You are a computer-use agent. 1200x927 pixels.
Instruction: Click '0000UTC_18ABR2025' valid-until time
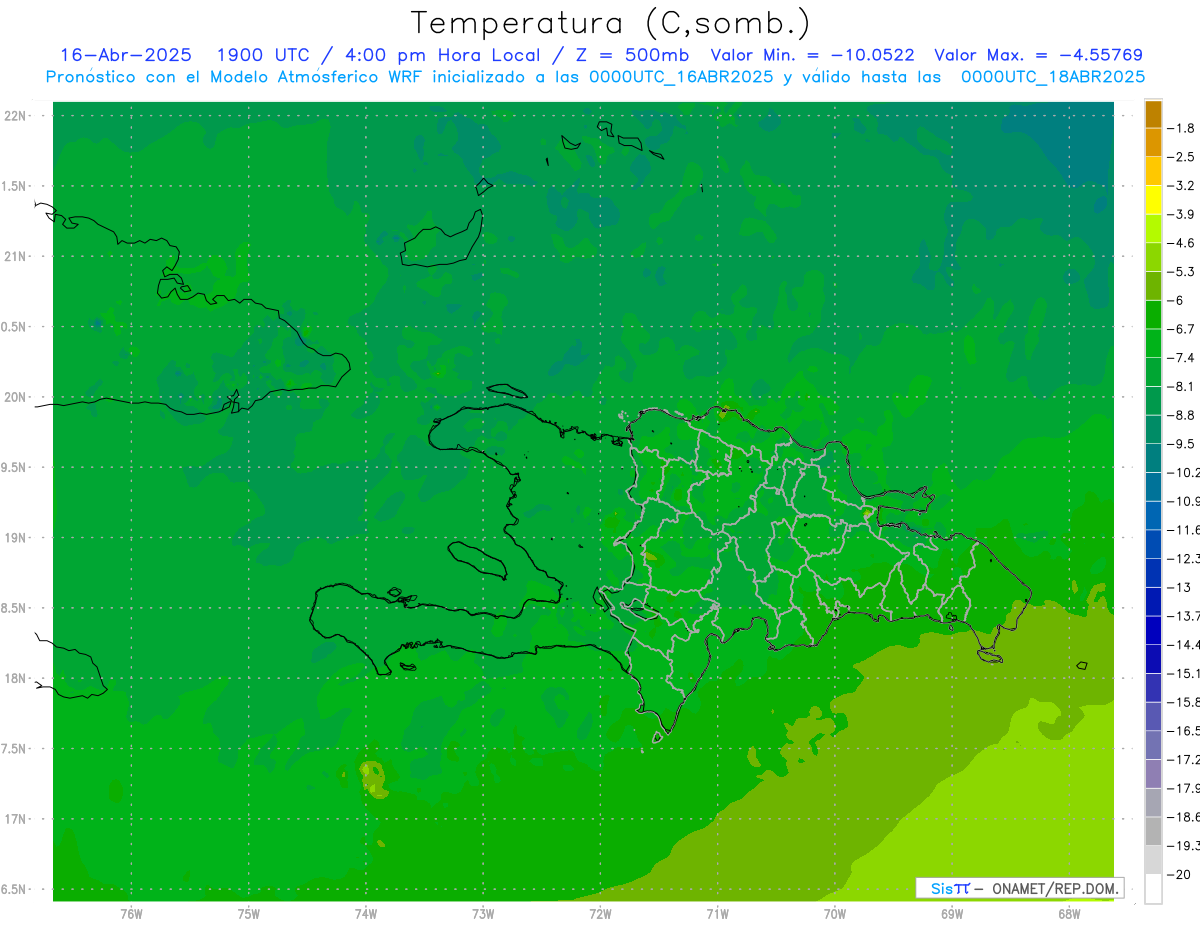pyautogui.click(x=1052, y=77)
